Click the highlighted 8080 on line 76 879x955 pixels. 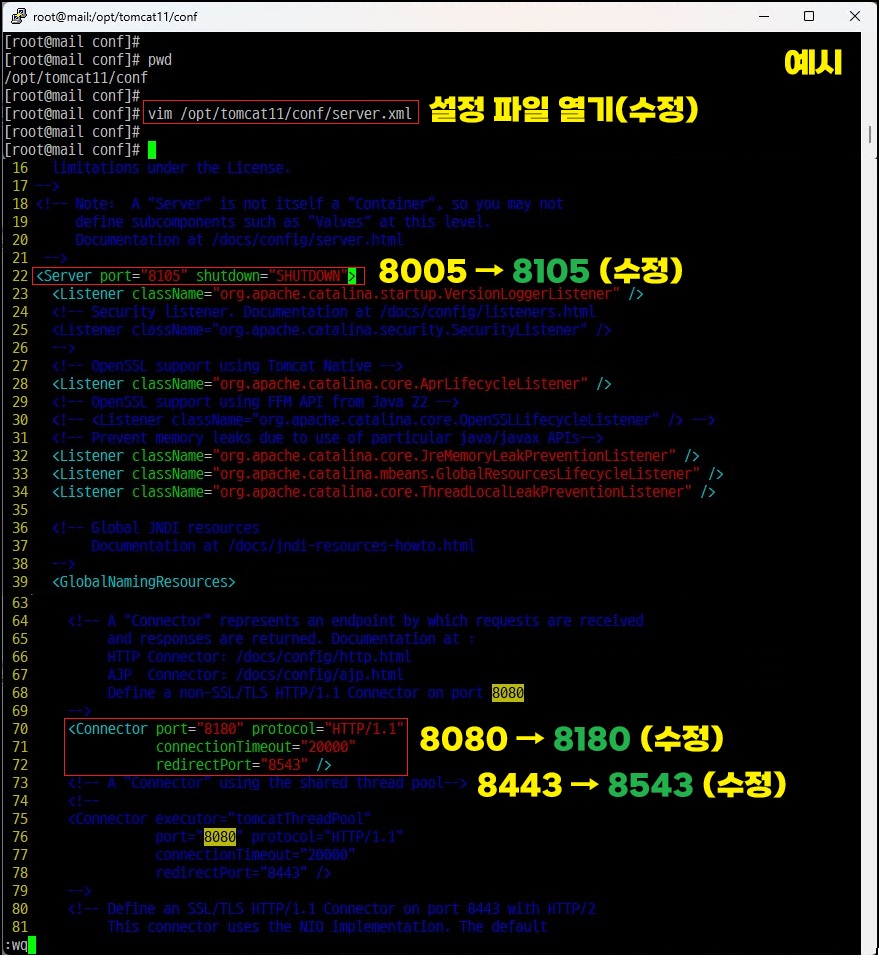click(220, 837)
